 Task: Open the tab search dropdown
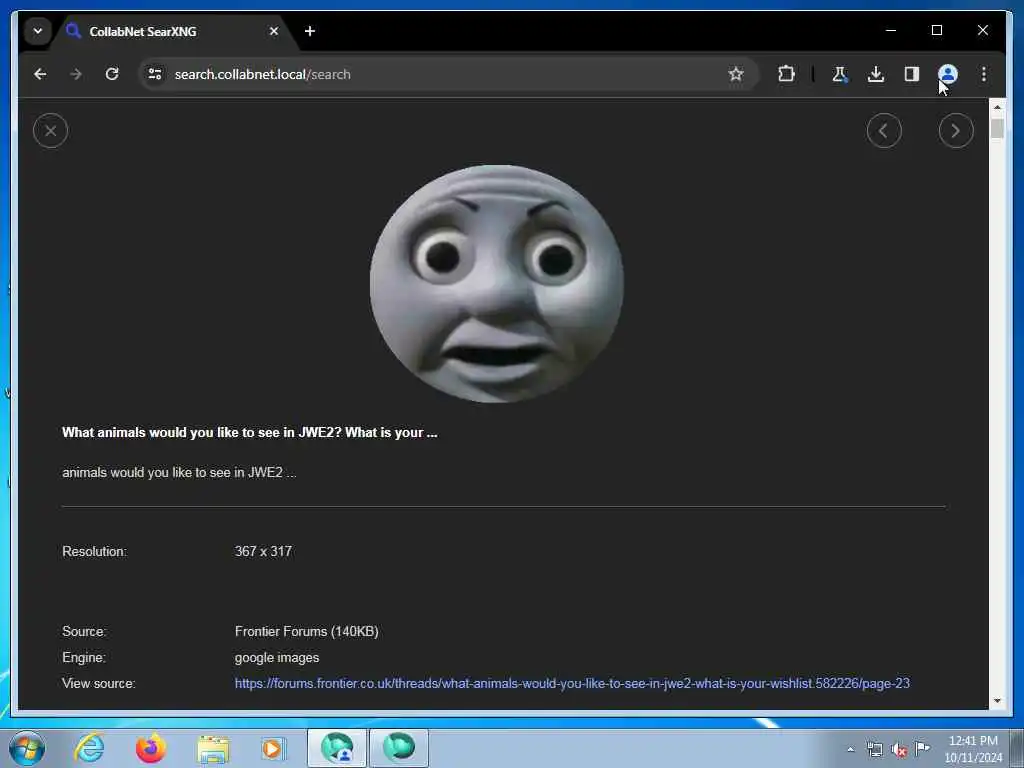coord(38,31)
